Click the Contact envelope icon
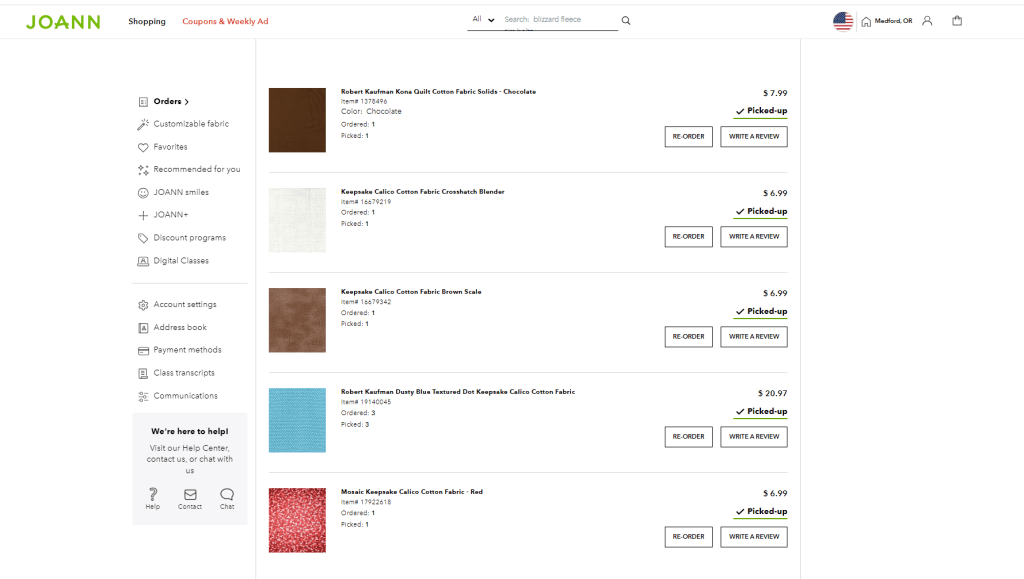The width and height of the screenshot is (1024, 579). [190, 494]
